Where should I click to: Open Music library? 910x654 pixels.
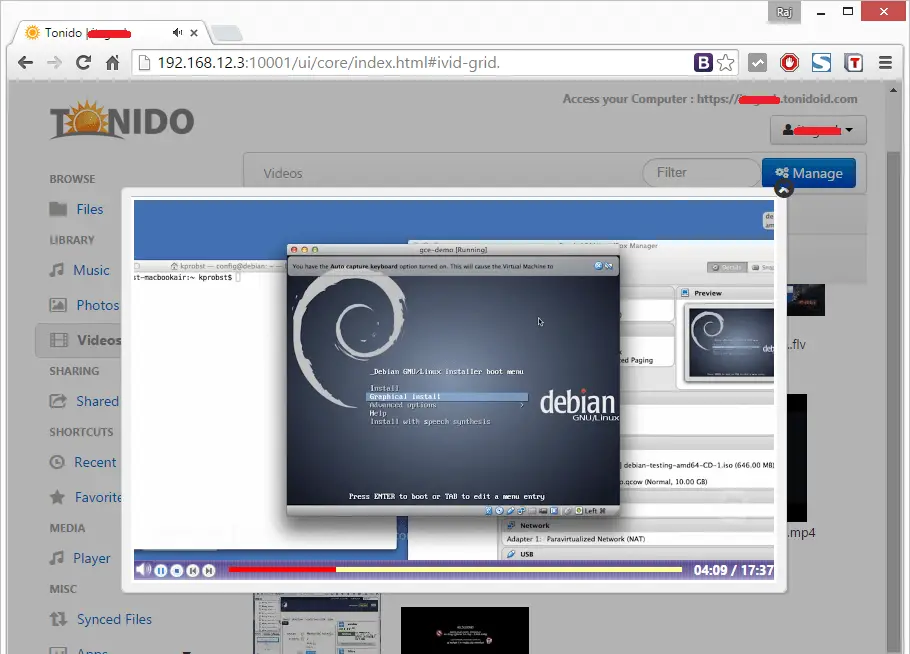pyautogui.click(x=91, y=270)
